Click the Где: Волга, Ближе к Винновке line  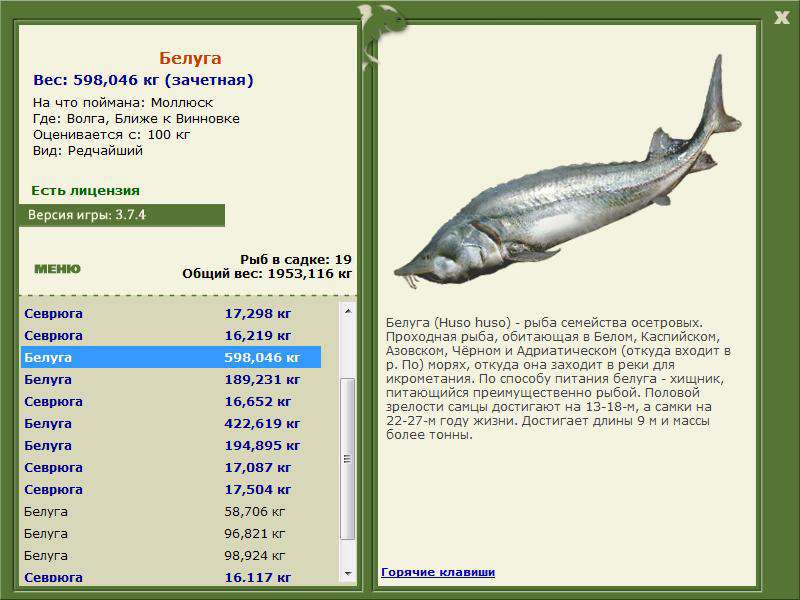tap(136, 118)
